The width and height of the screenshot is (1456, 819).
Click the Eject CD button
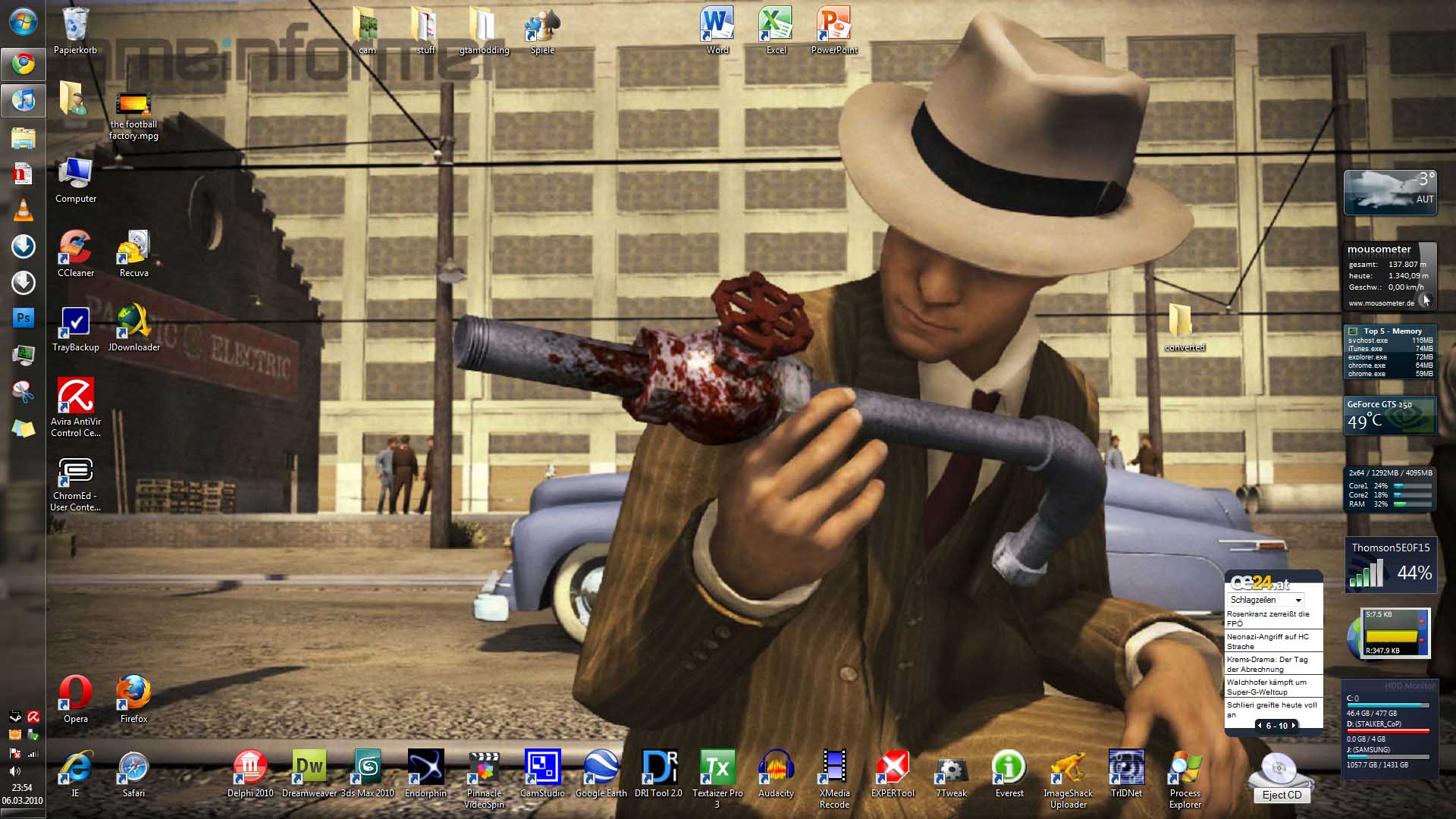click(1282, 795)
